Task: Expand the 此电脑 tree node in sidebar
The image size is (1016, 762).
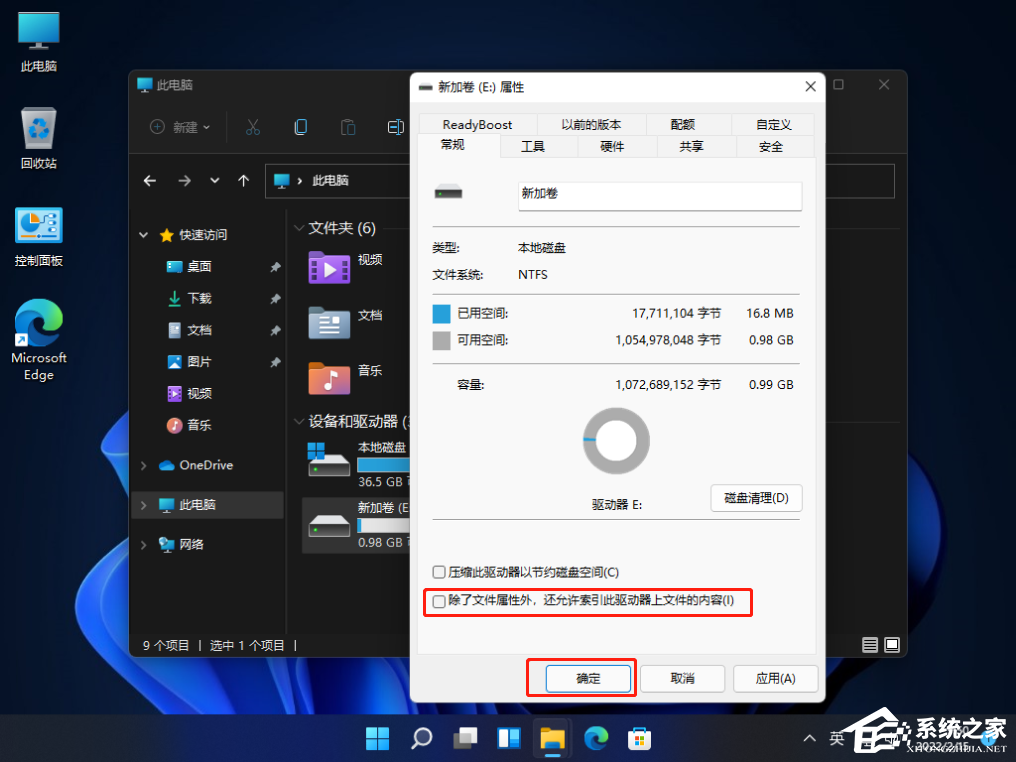Action: 144,505
